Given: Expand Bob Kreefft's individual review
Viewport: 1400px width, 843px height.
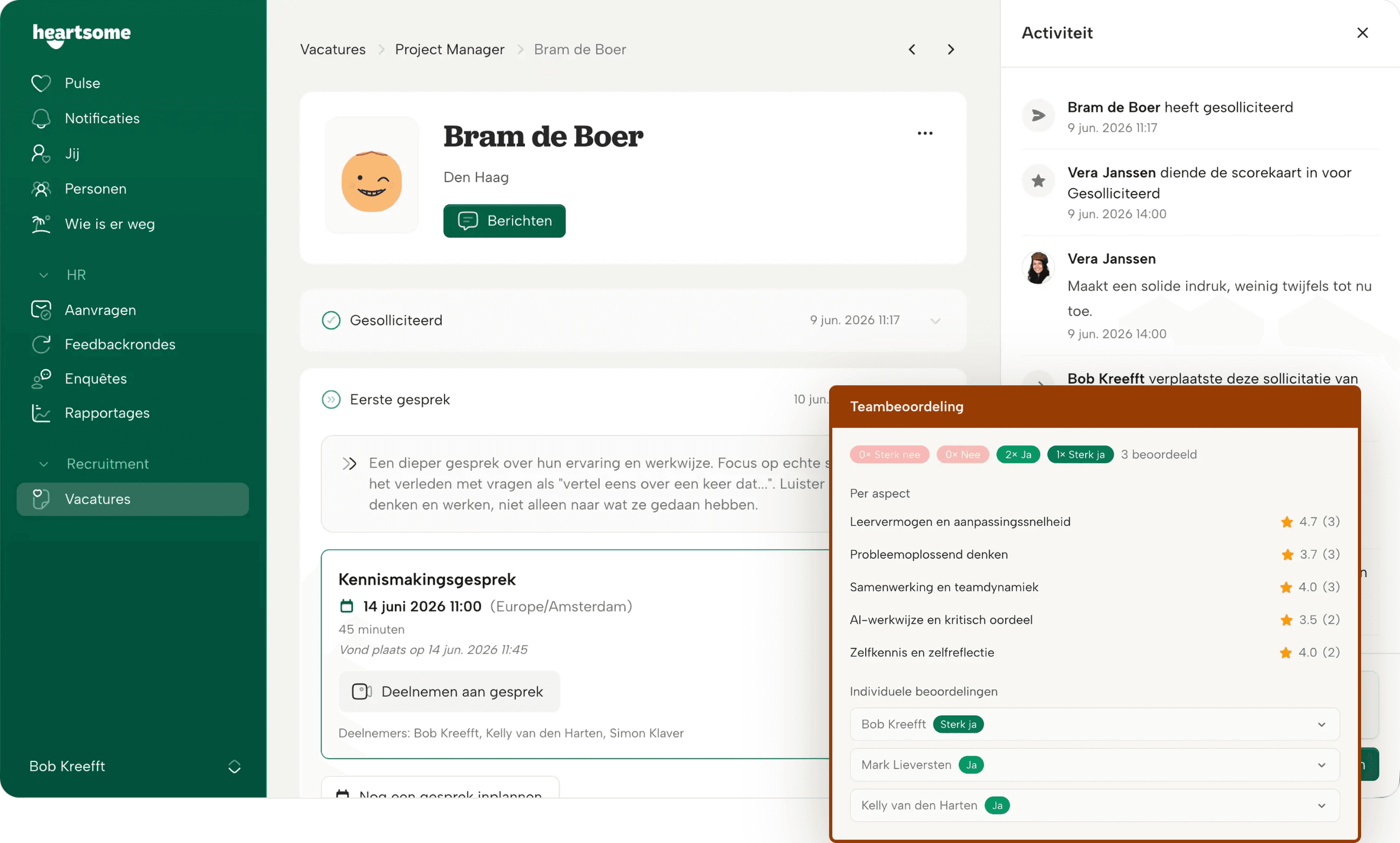Looking at the screenshot, I should (1094, 724).
